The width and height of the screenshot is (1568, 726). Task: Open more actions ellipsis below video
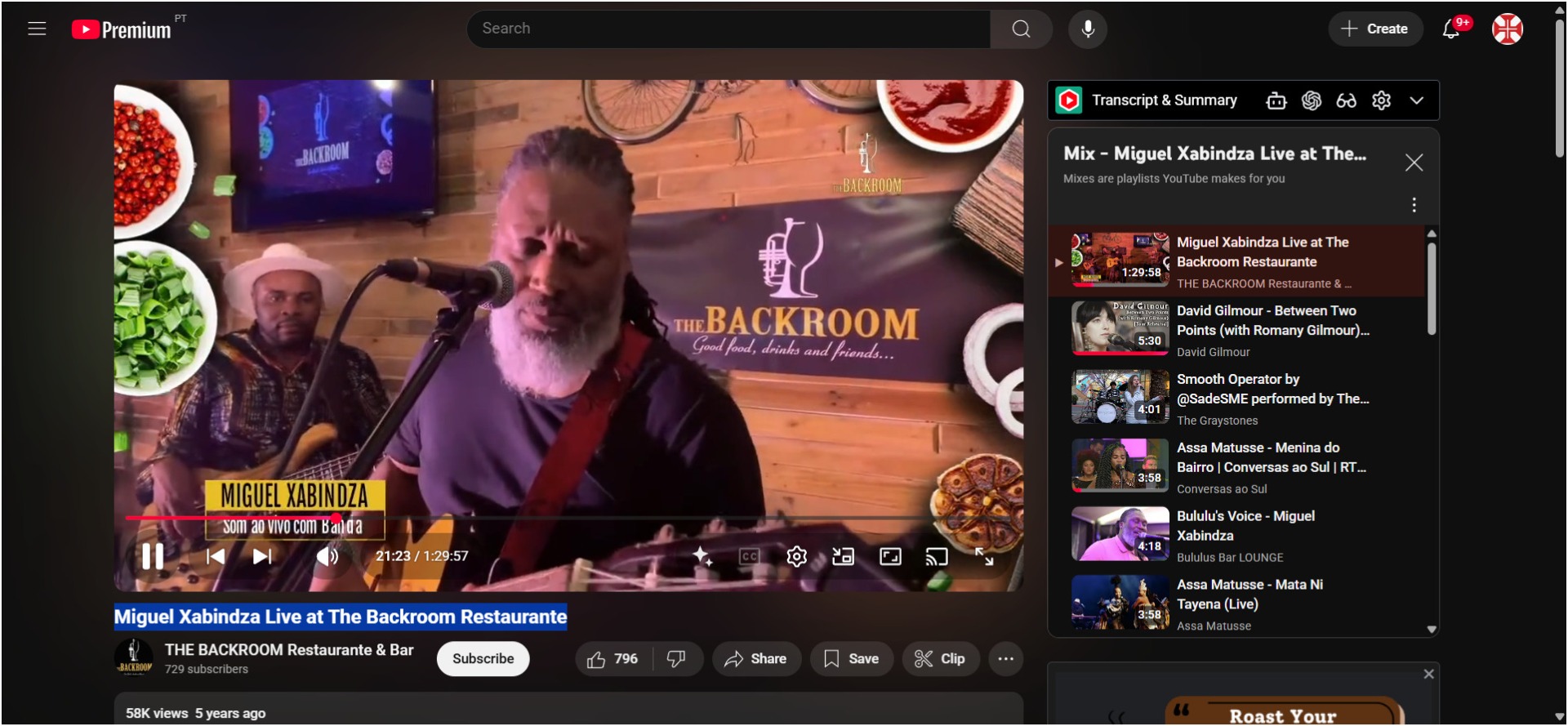click(x=1005, y=659)
